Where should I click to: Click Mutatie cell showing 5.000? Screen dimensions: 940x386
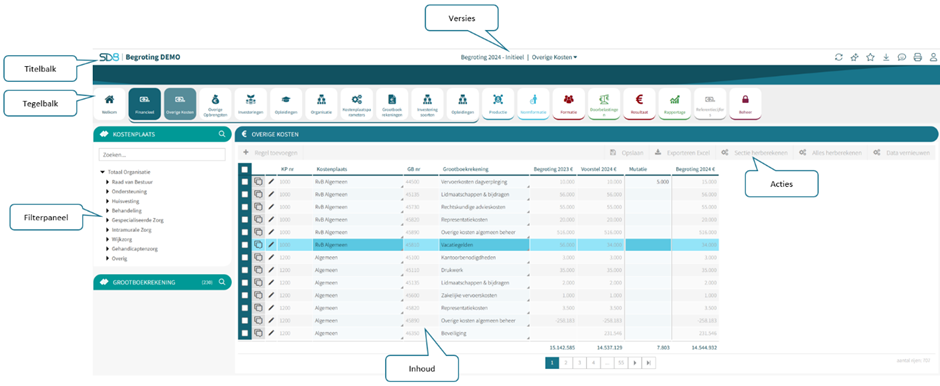[648, 181]
